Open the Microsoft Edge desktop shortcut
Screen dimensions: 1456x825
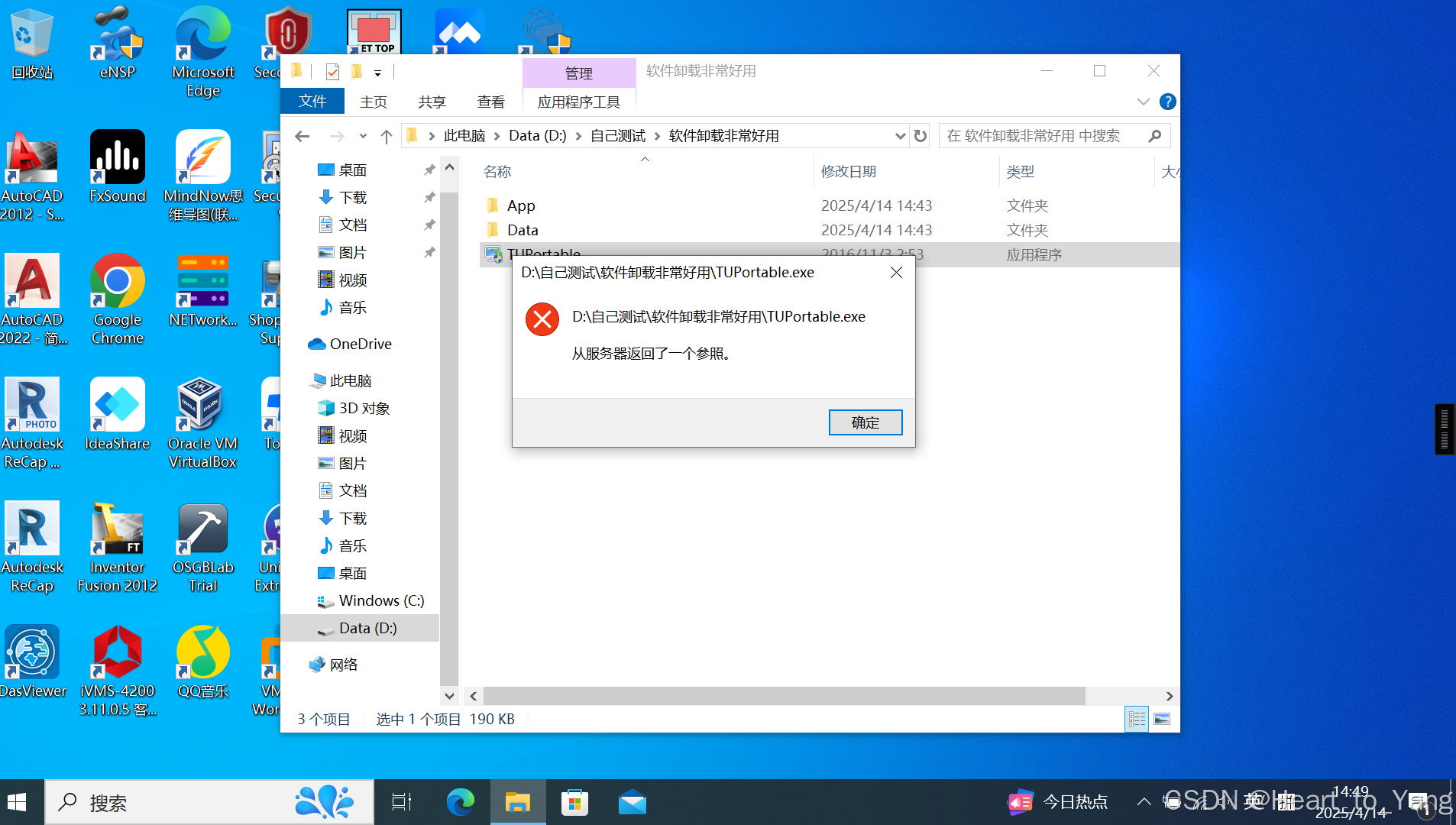click(202, 52)
